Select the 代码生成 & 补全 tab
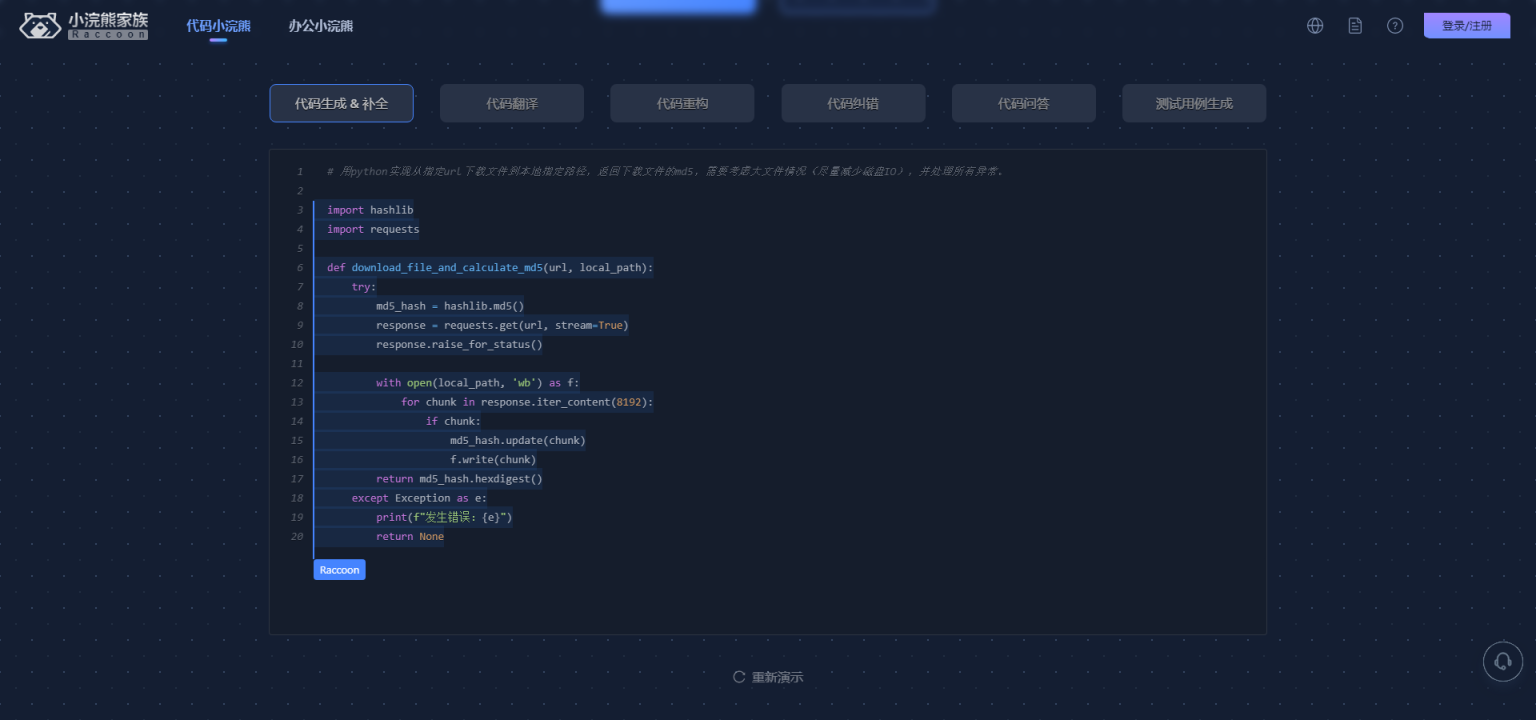 point(341,103)
